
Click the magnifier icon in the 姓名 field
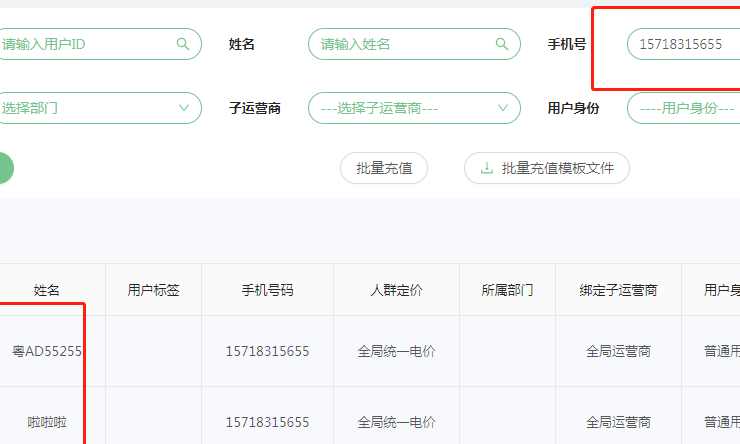[501, 44]
